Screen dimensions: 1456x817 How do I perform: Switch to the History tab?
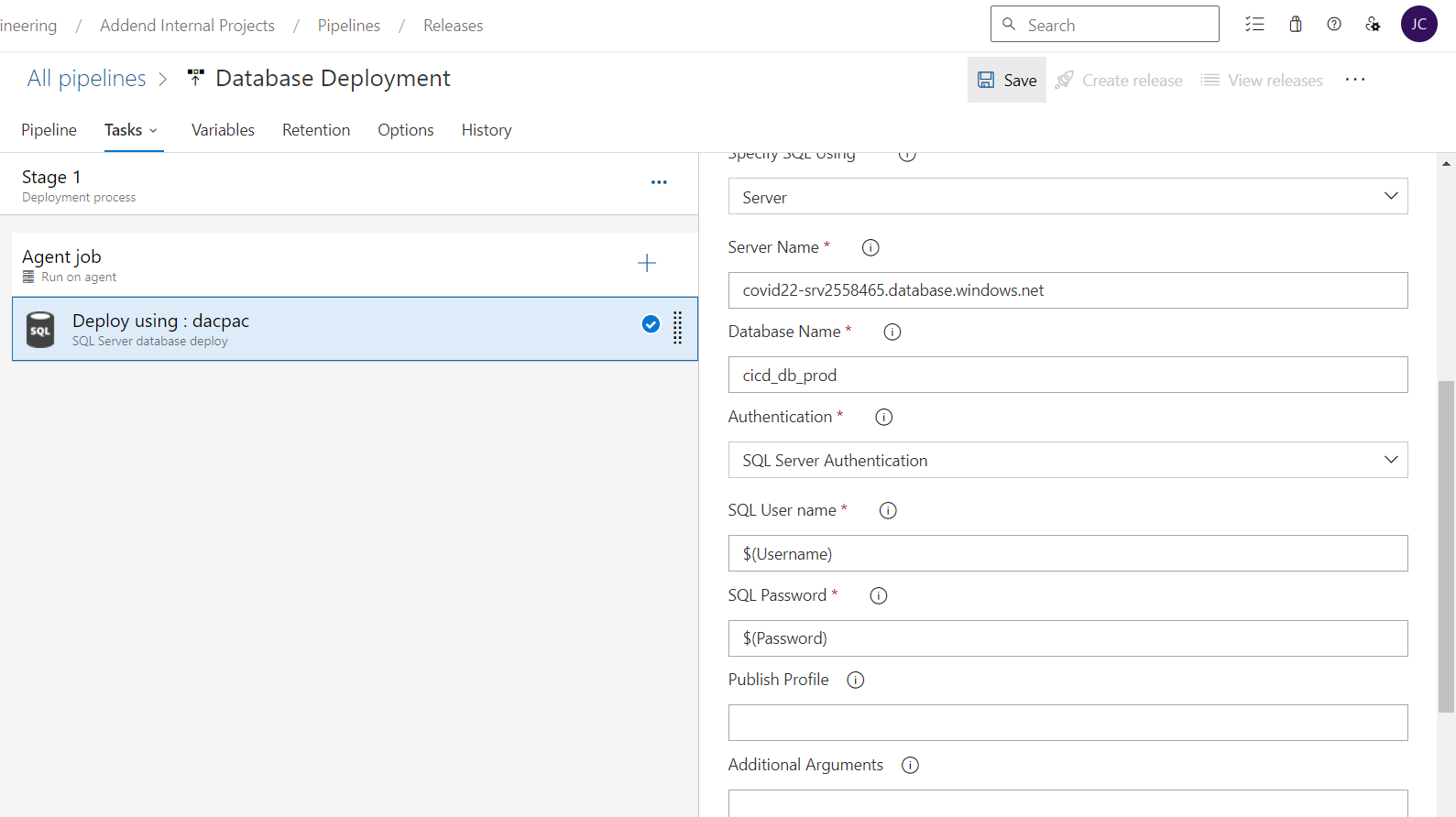pos(486,130)
